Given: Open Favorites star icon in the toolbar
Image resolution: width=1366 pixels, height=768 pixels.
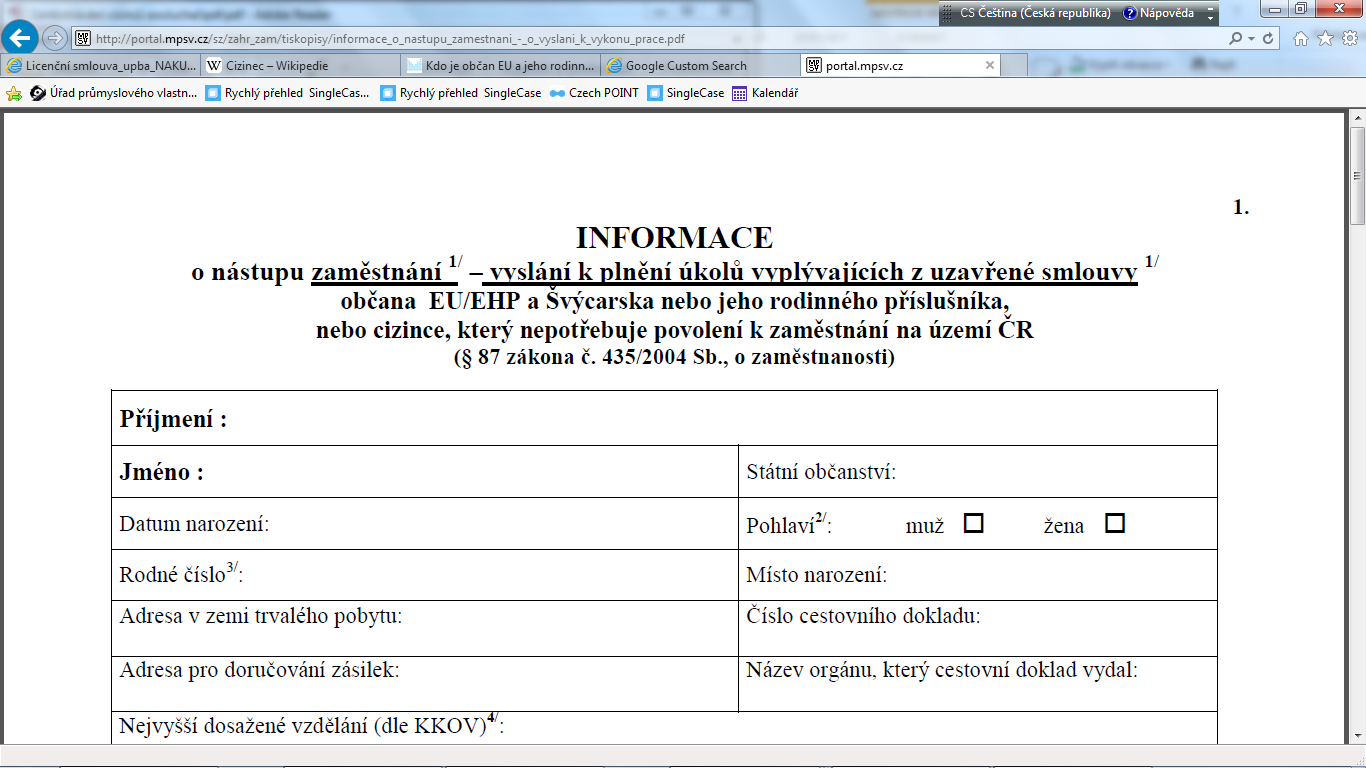Looking at the screenshot, I should (1325, 38).
